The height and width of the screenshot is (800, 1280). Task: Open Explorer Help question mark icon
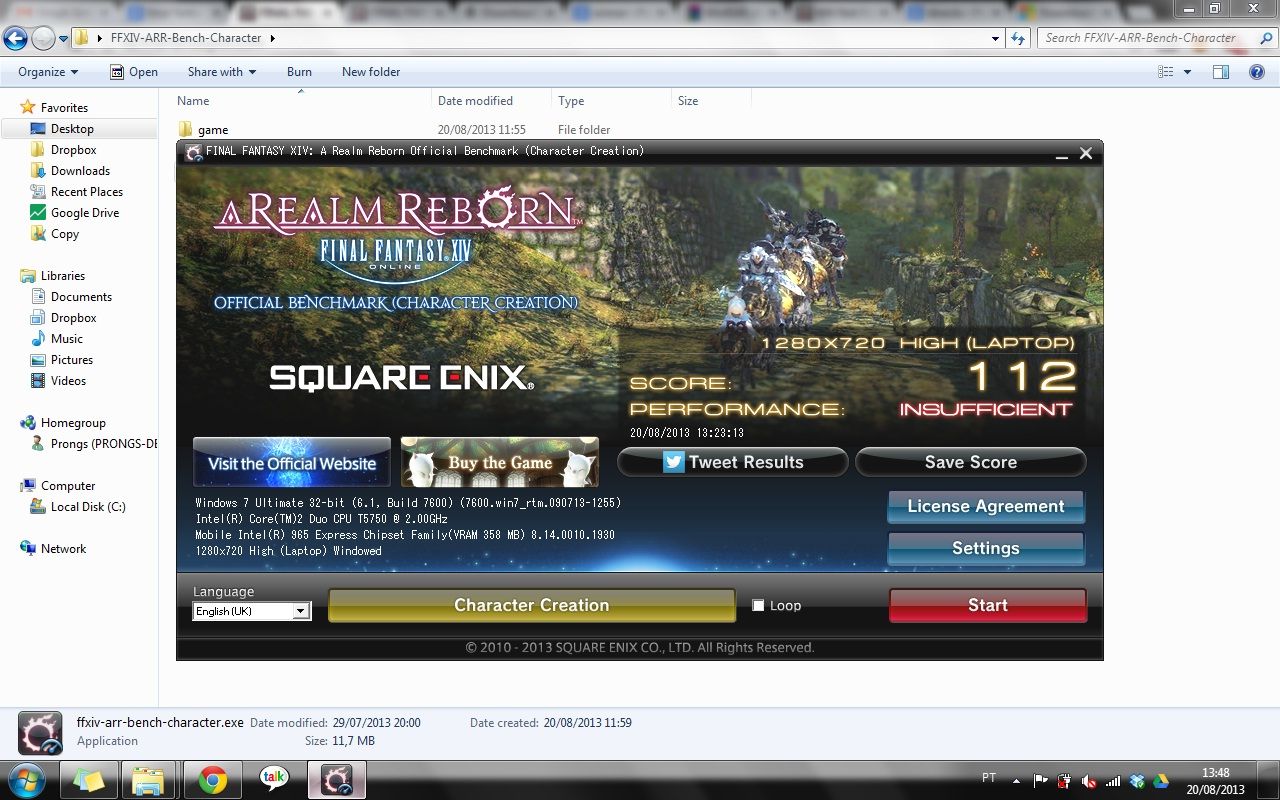(1257, 72)
